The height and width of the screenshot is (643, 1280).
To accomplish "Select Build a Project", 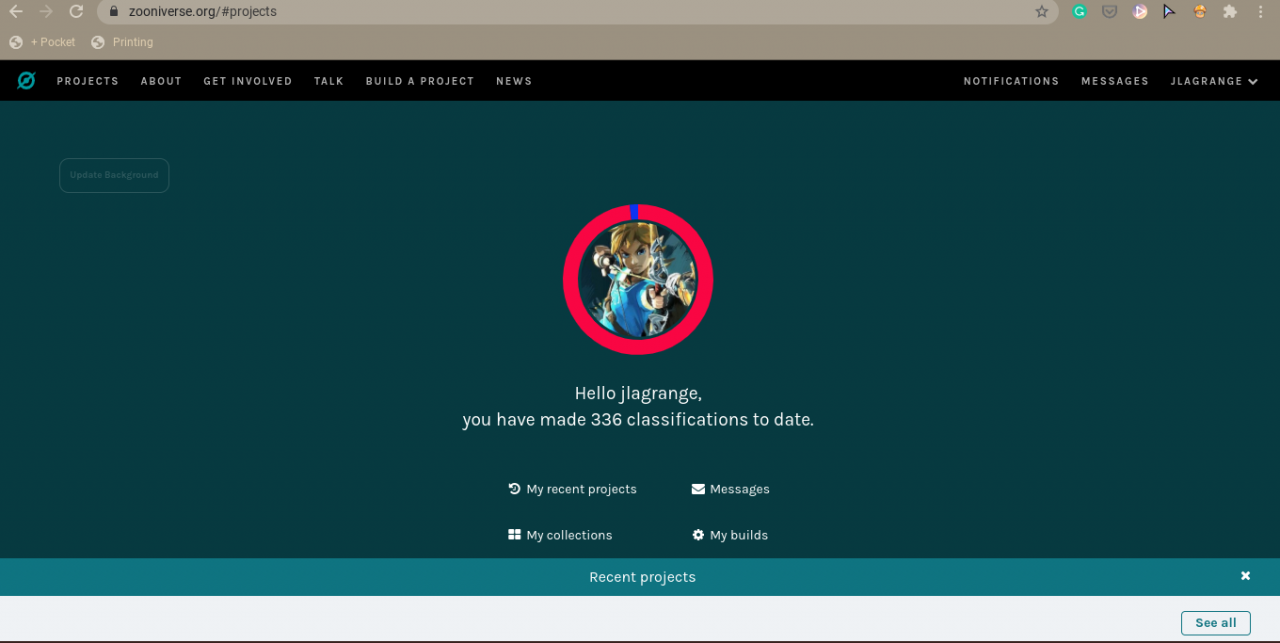I will point(420,81).
